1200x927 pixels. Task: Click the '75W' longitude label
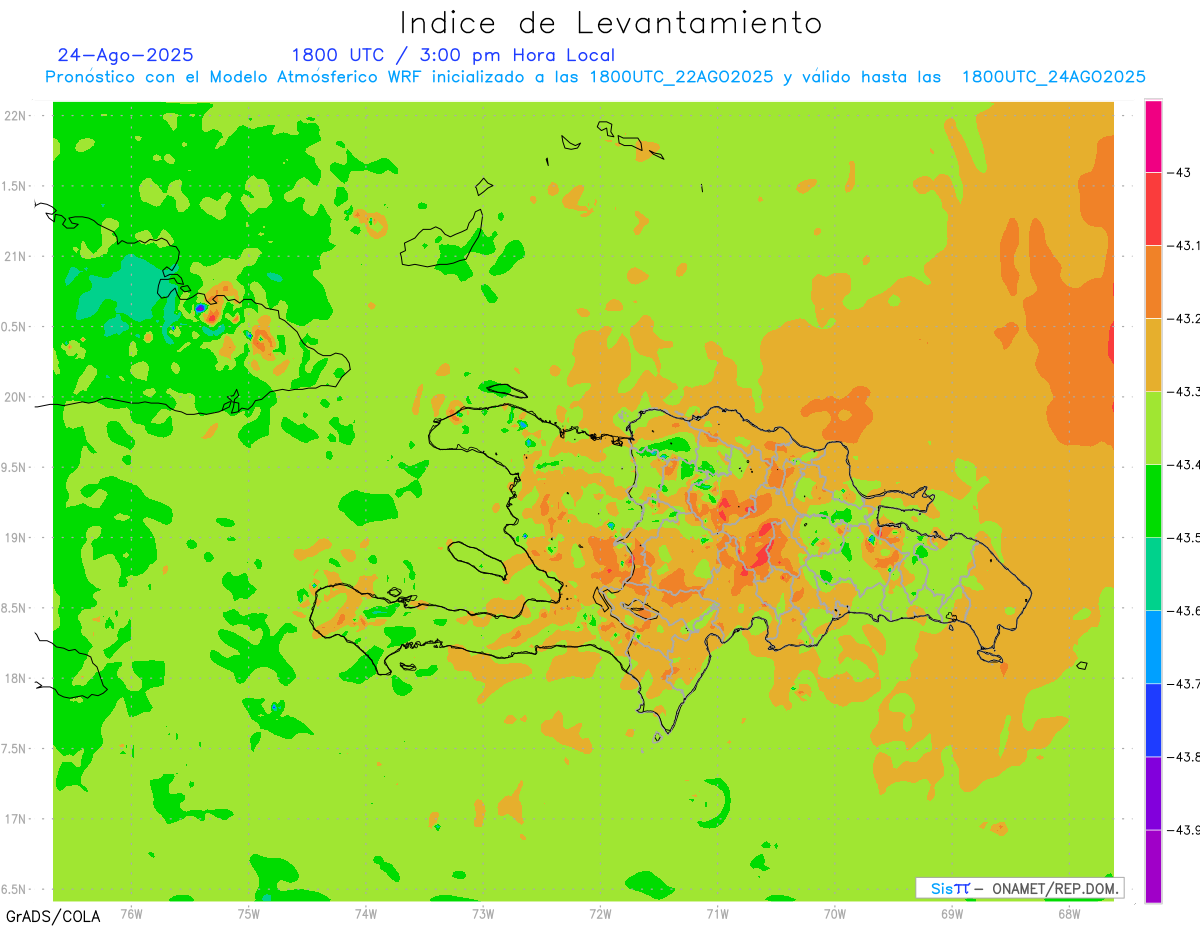[x=249, y=913]
